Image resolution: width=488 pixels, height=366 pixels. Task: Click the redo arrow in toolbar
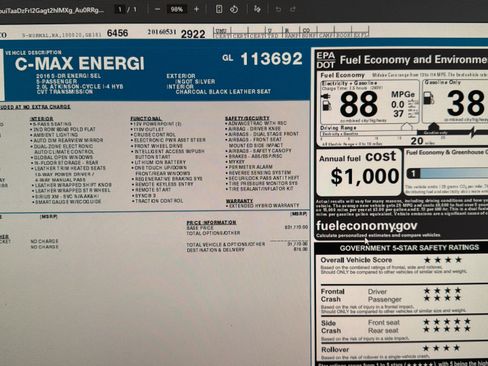point(292,9)
